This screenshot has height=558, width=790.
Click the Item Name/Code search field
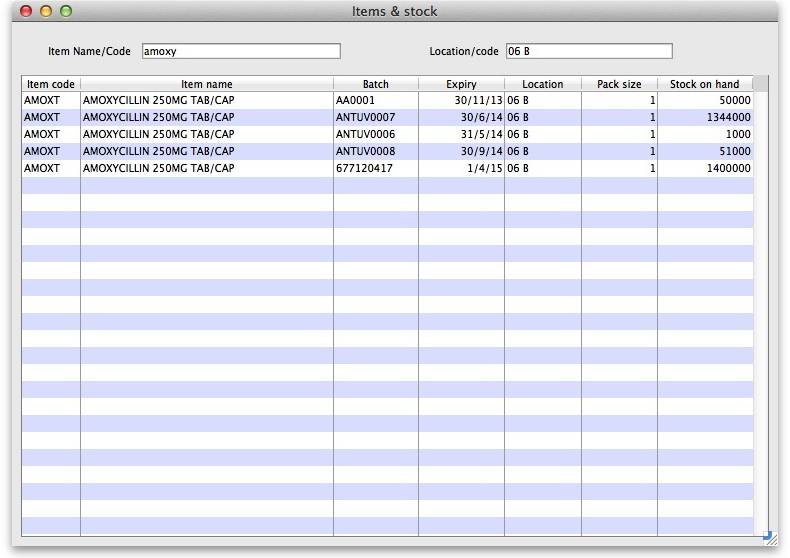click(240, 51)
